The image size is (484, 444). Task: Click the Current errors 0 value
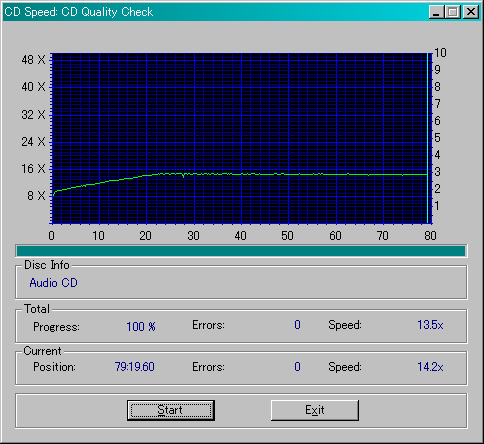click(297, 367)
